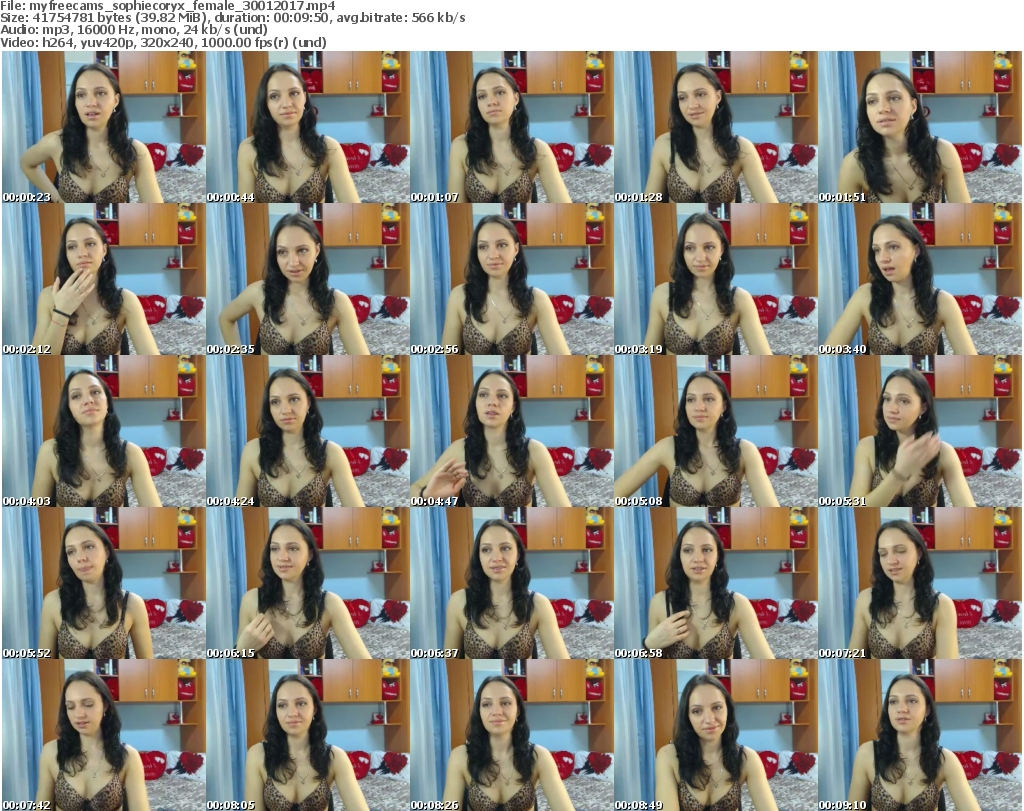This screenshot has width=1024, height=811.
Task: Click the frame stamped 00:08:26
Action: tap(511, 735)
